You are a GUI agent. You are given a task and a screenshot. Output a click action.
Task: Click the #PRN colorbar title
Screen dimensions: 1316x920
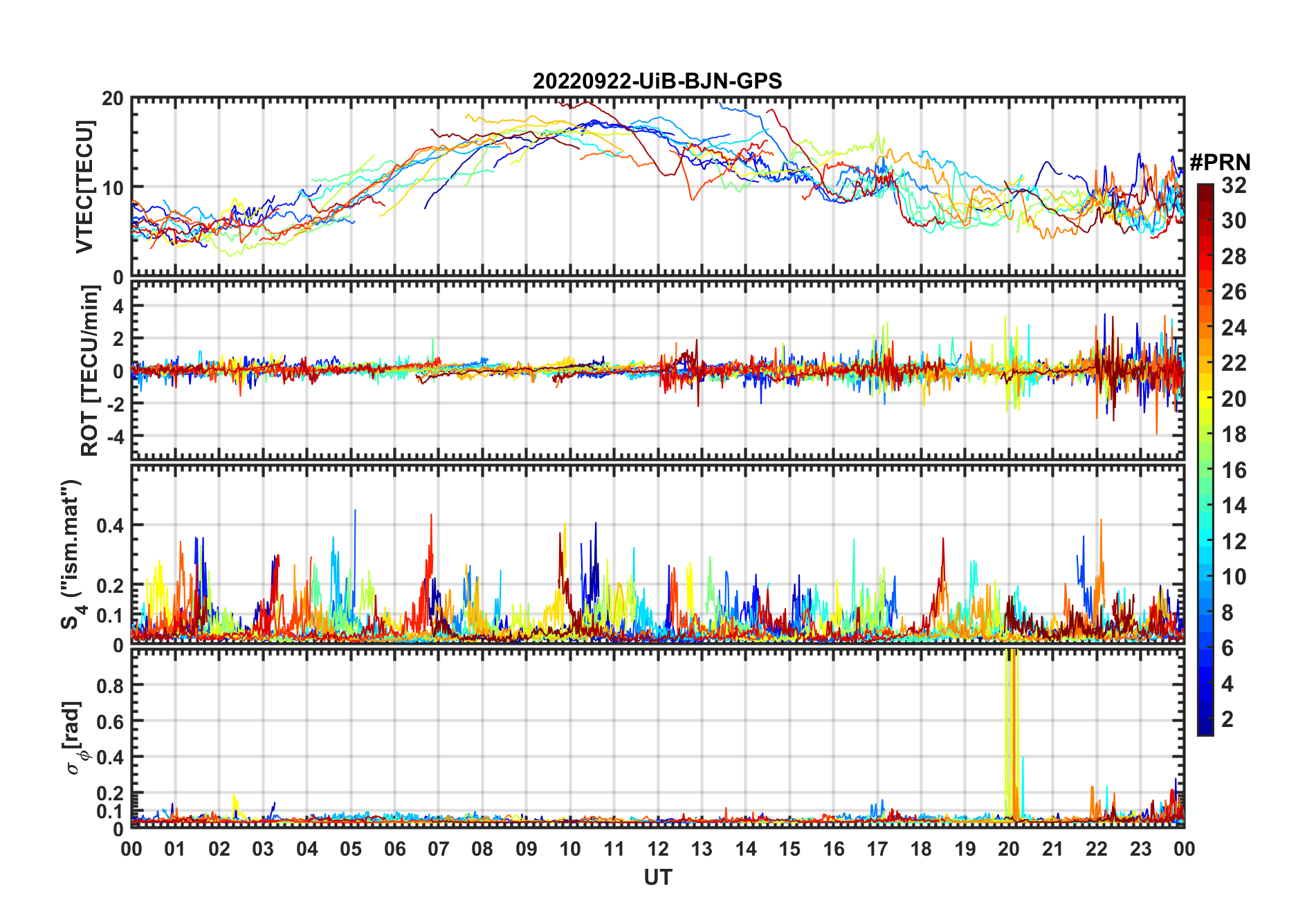coord(1220,163)
